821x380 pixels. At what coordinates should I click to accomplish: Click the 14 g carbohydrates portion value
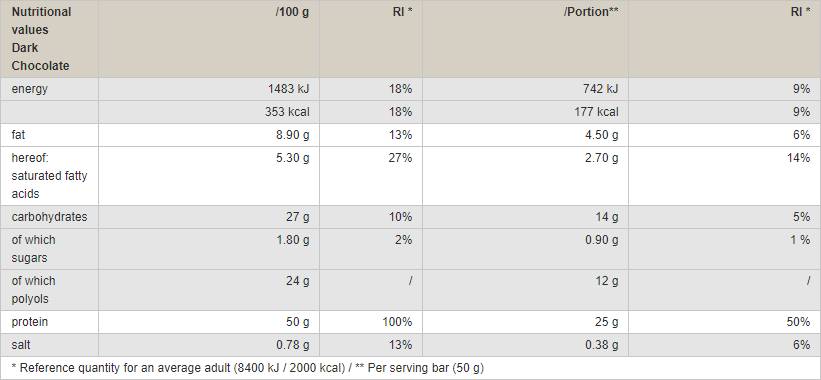pyautogui.click(x=607, y=217)
